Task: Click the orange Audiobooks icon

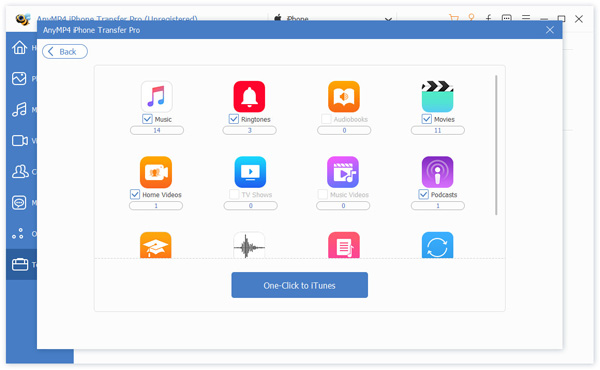Action: pyautogui.click(x=344, y=96)
